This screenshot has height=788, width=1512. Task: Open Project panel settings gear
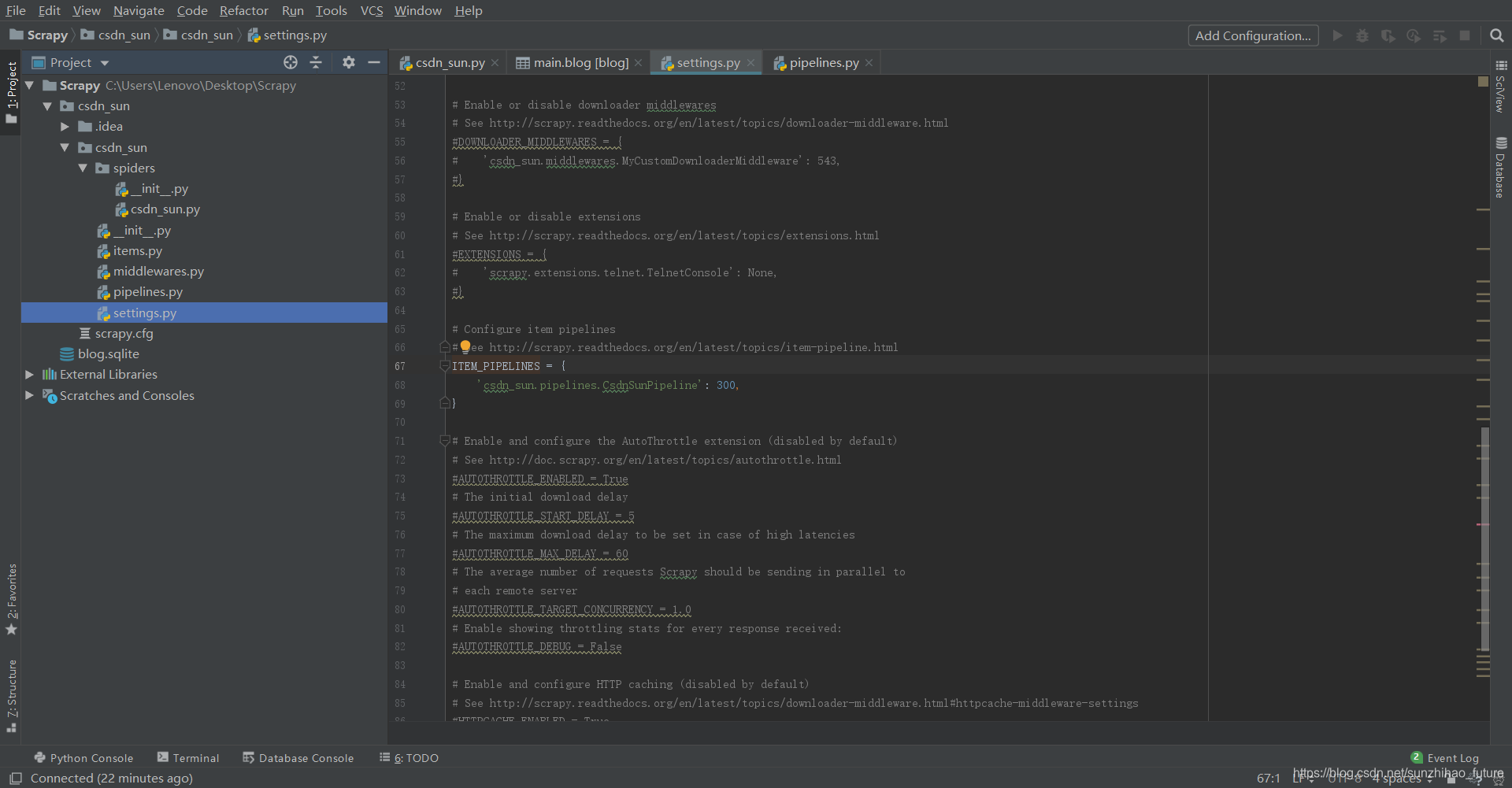click(349, 62)
